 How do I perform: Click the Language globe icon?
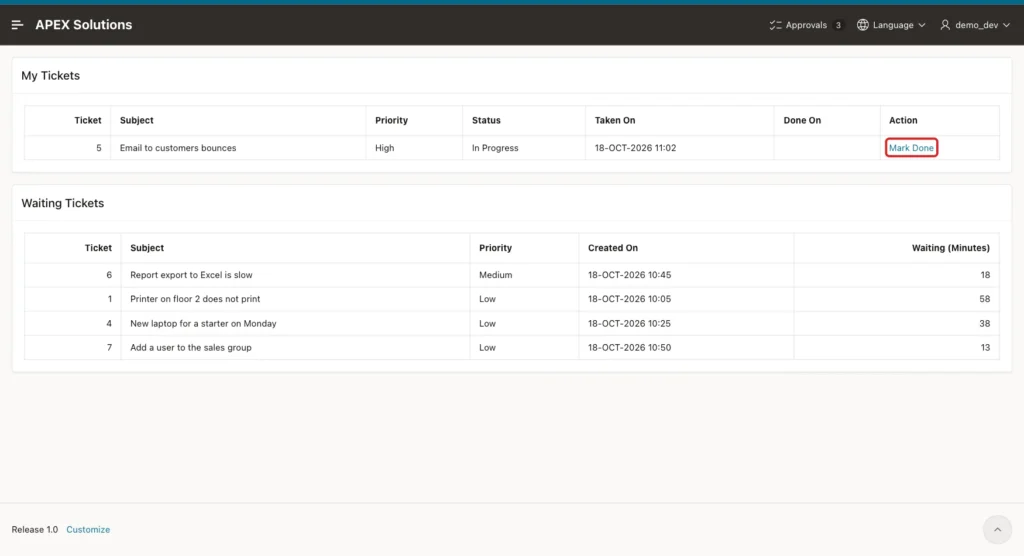point(863,25)
